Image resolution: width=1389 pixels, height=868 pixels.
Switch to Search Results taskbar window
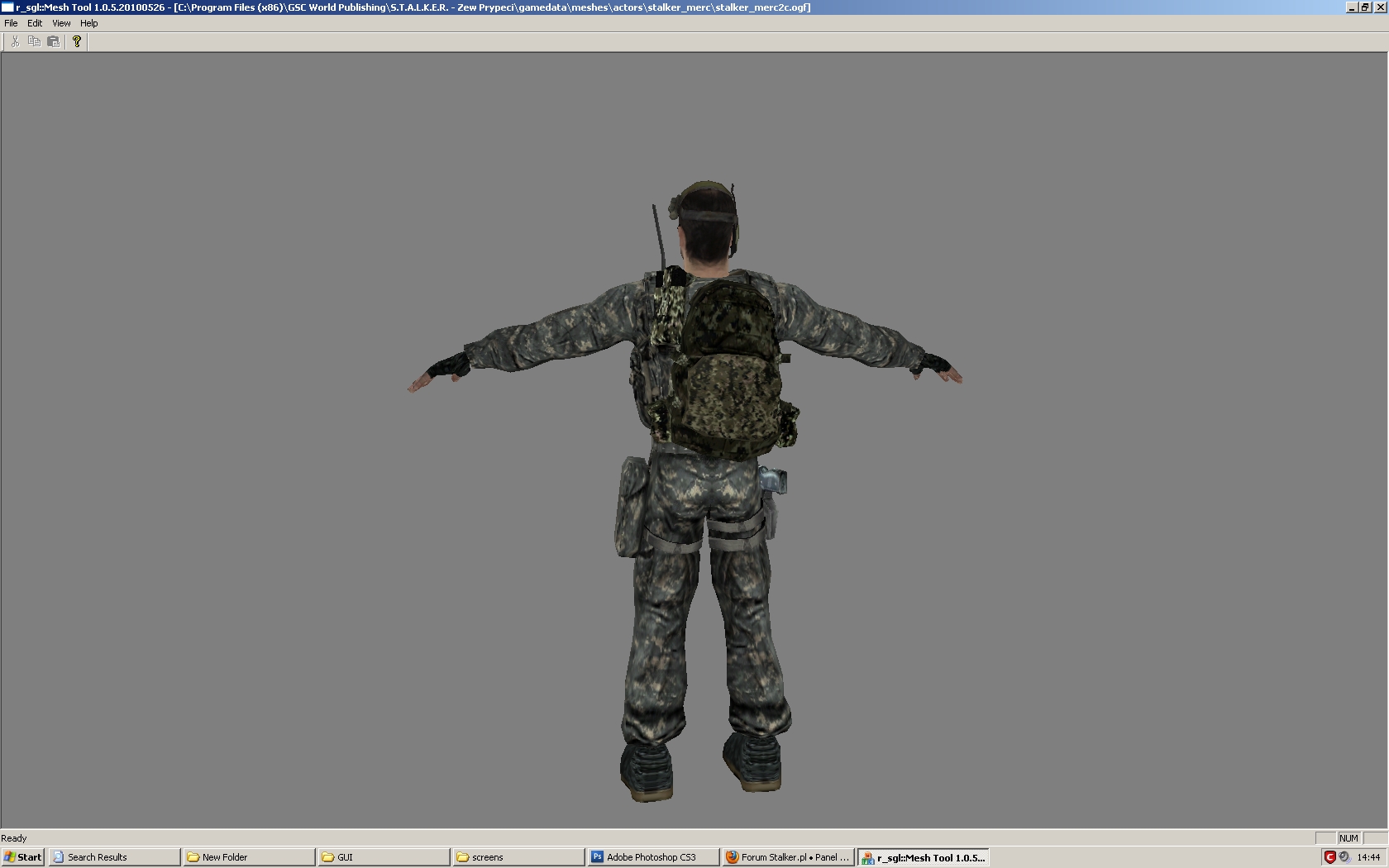[114, 857]
